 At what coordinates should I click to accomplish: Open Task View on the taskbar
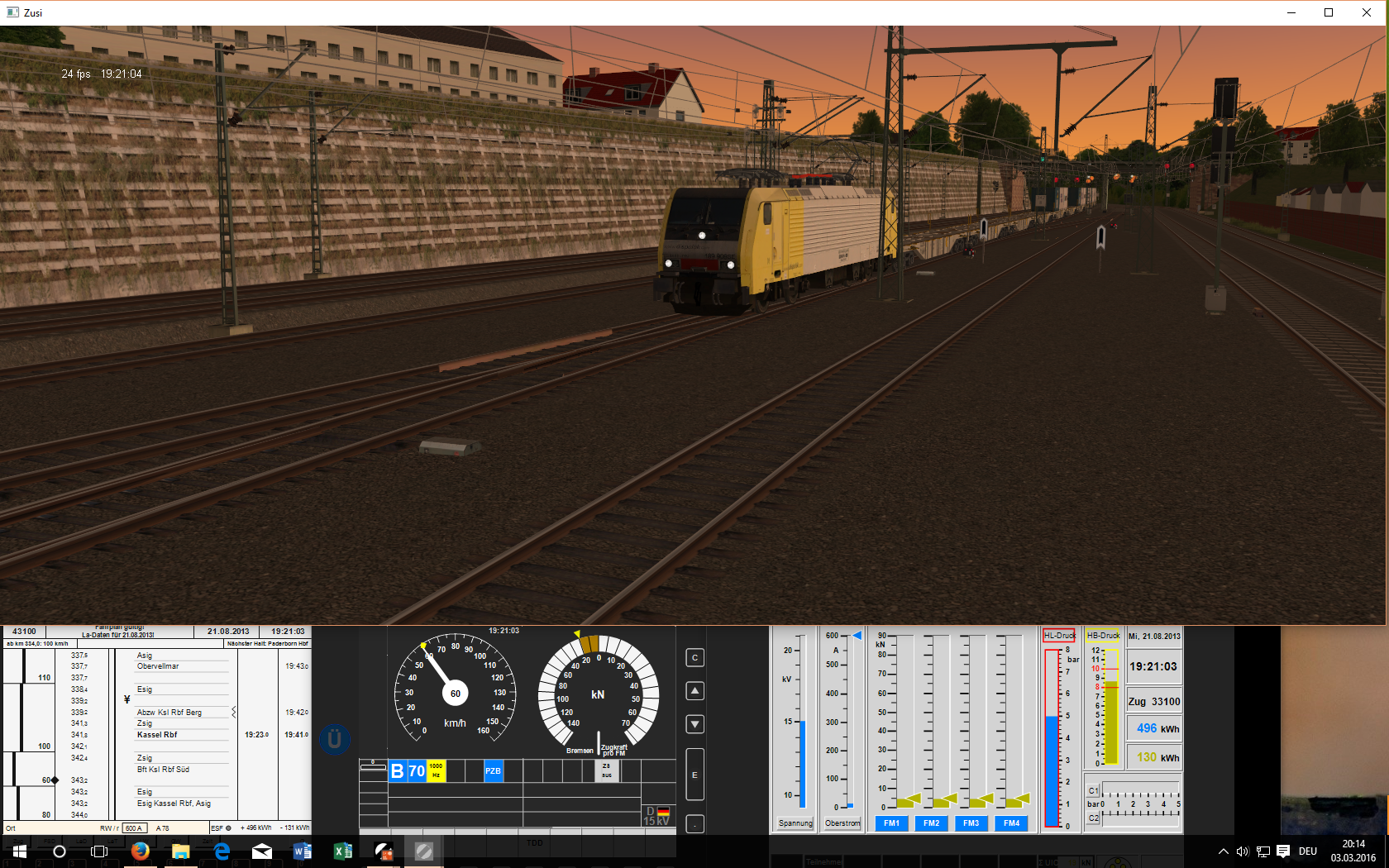coord(99,851)
